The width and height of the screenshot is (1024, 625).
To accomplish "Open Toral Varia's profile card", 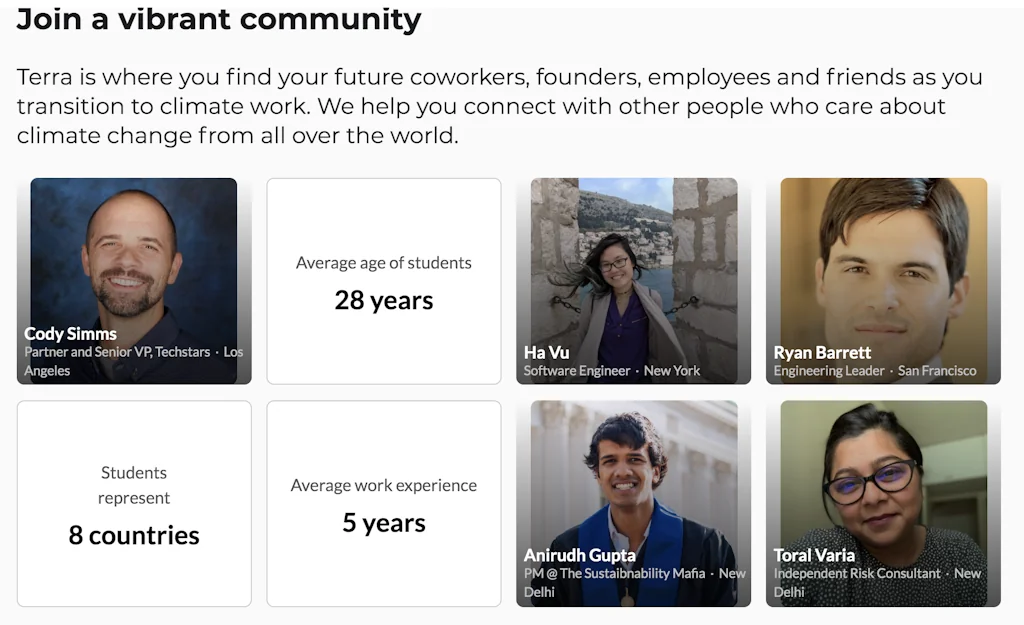I will (x=883, y=480).
